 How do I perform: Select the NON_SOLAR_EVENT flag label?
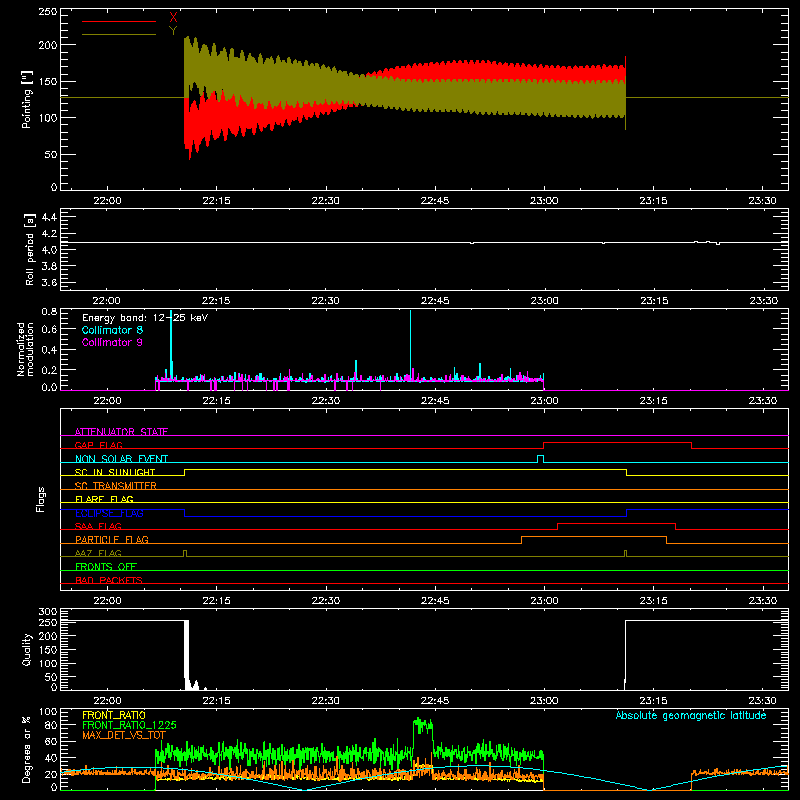[121, 459]
